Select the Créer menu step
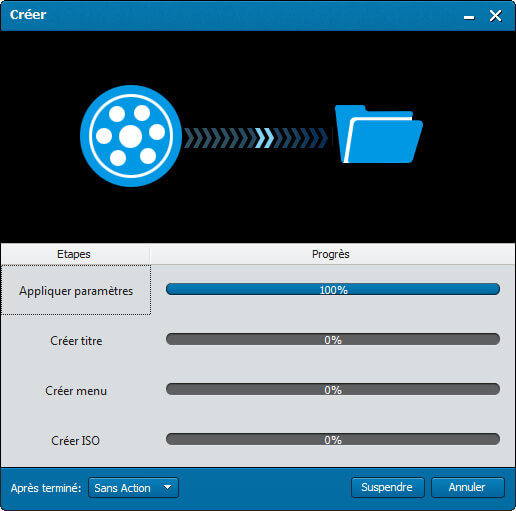Screen dimensions: 516x511 pos(76,391)
